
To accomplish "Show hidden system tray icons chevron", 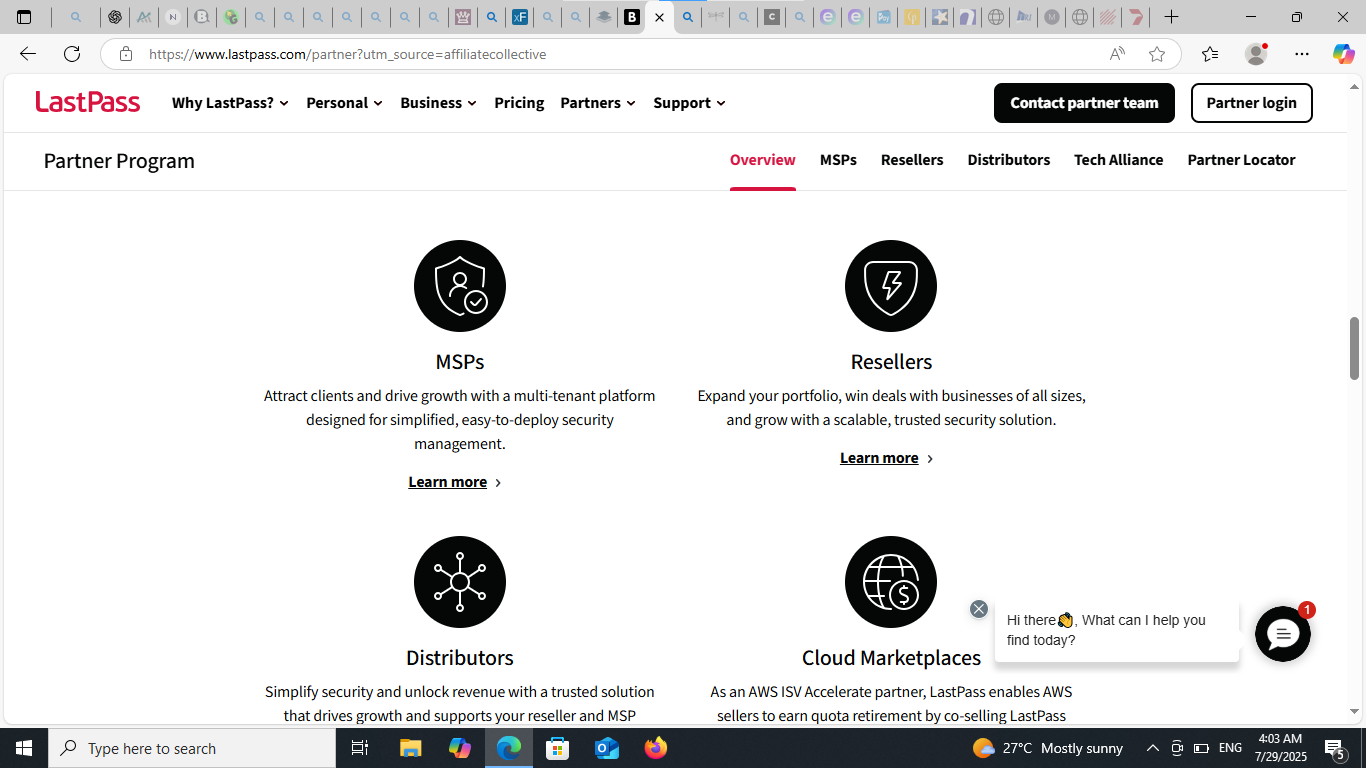I will (x=1152, y=748).
